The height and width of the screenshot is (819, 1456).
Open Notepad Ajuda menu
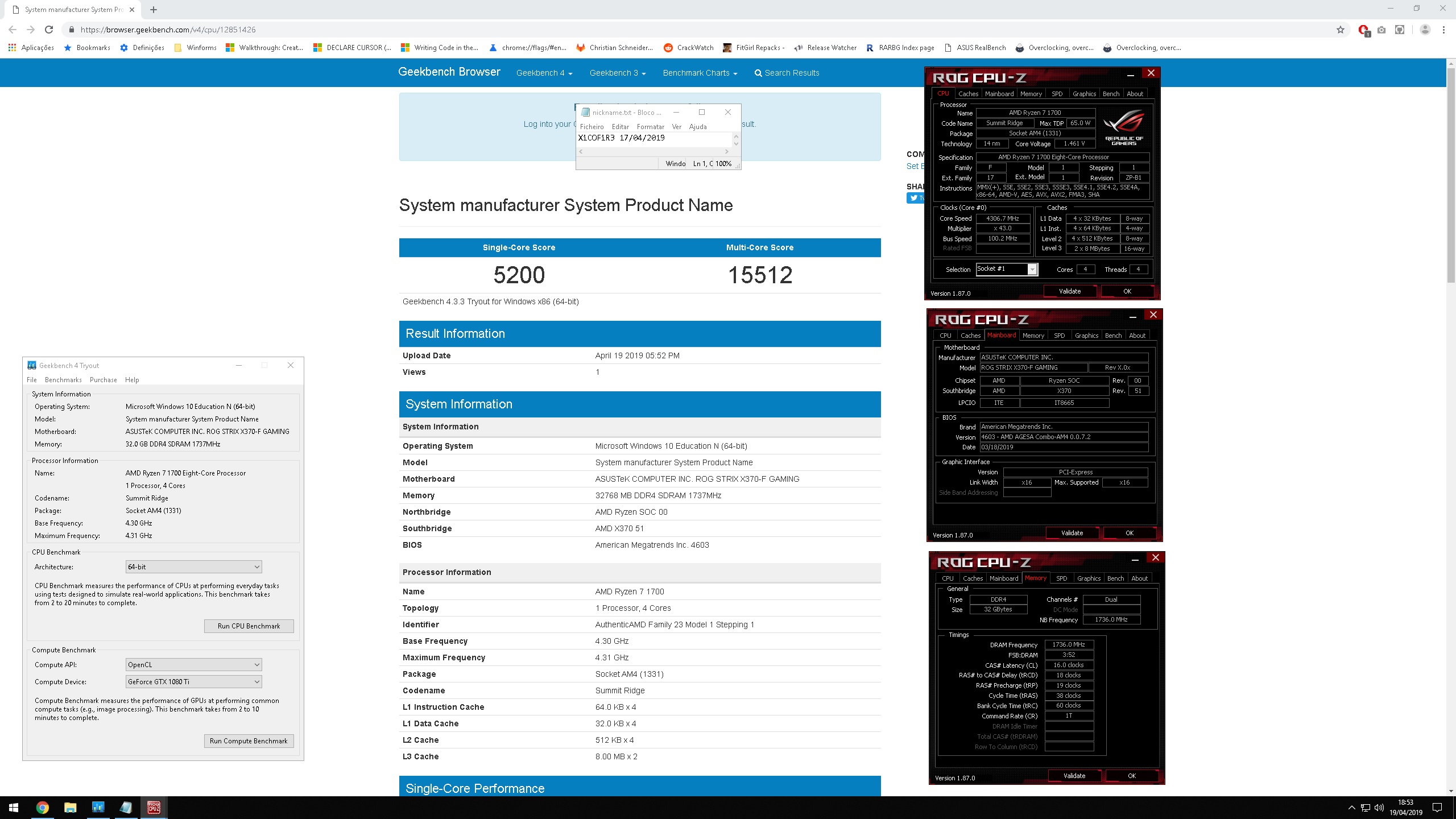pyautogui.click(x=698, y=127)
